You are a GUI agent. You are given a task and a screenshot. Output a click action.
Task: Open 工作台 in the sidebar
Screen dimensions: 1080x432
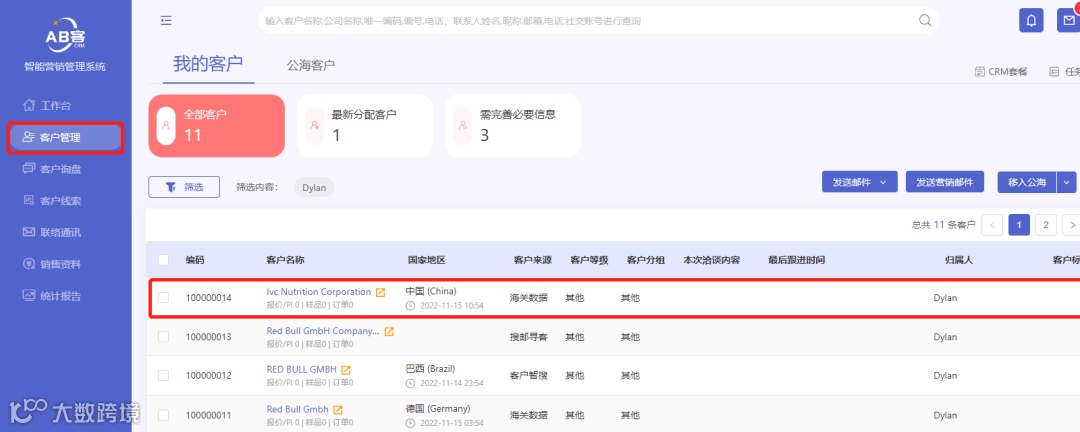click(47, 106)
